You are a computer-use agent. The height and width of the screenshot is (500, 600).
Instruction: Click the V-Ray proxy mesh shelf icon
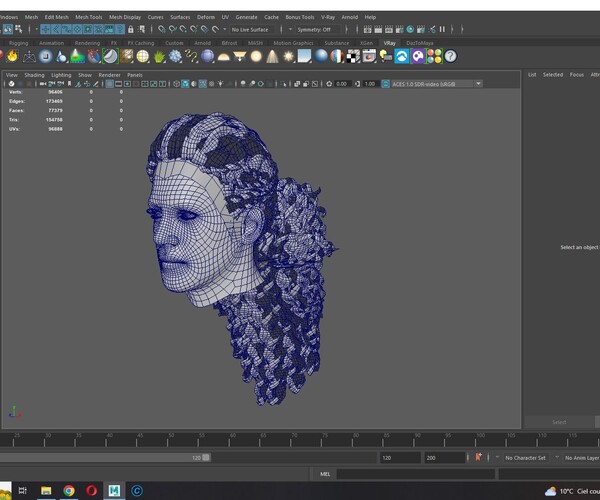pos(29,57)
